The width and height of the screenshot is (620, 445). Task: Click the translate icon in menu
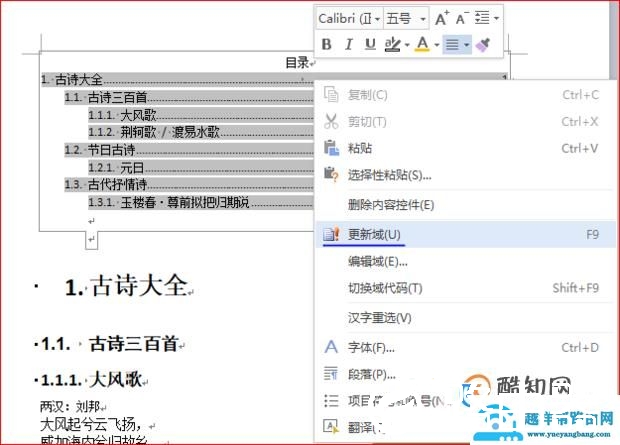point(331,427)
